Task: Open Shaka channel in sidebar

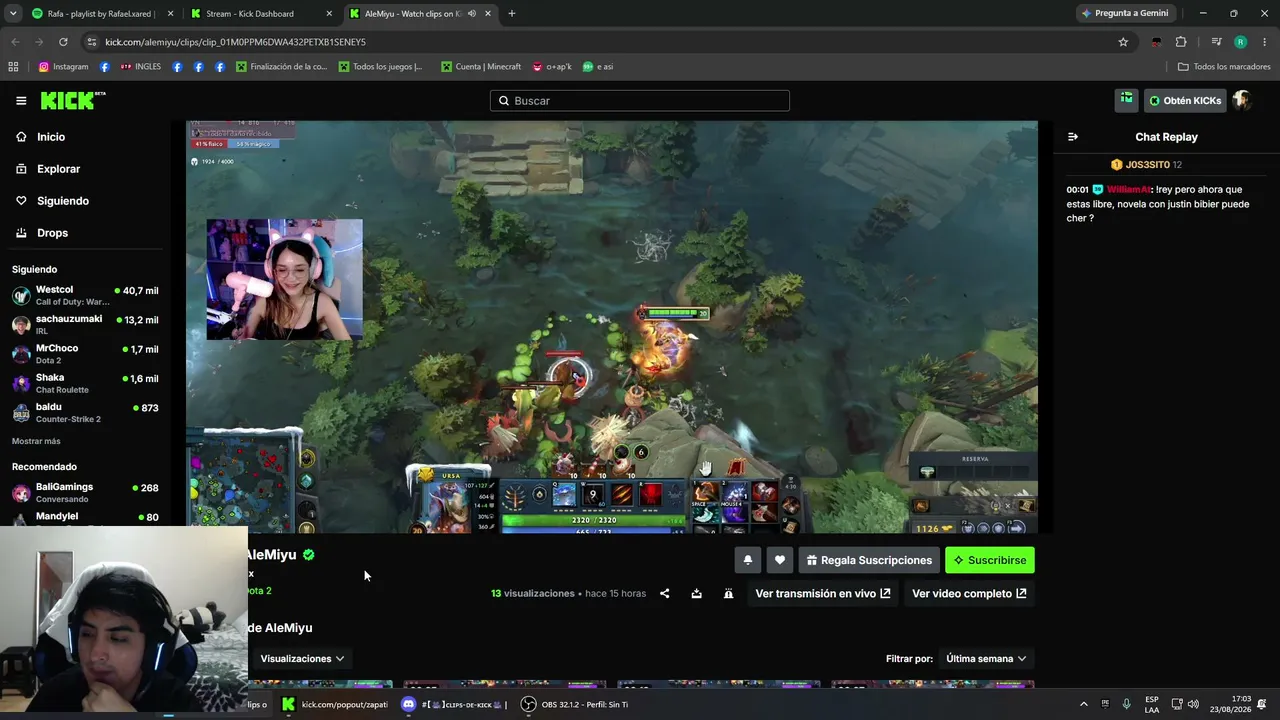Action: [85, 383]
